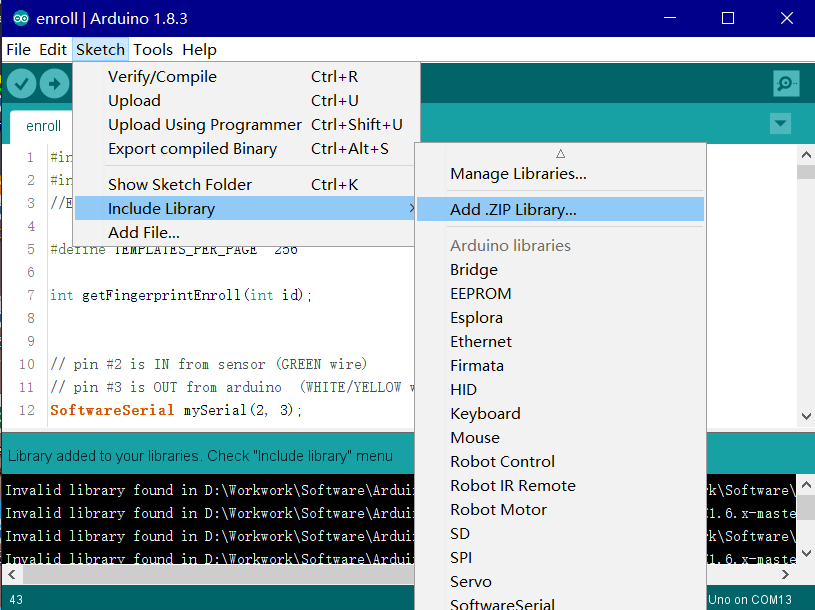815x610 pixels.
Task: Click the Add File menu item
Action: pos(144,233)
